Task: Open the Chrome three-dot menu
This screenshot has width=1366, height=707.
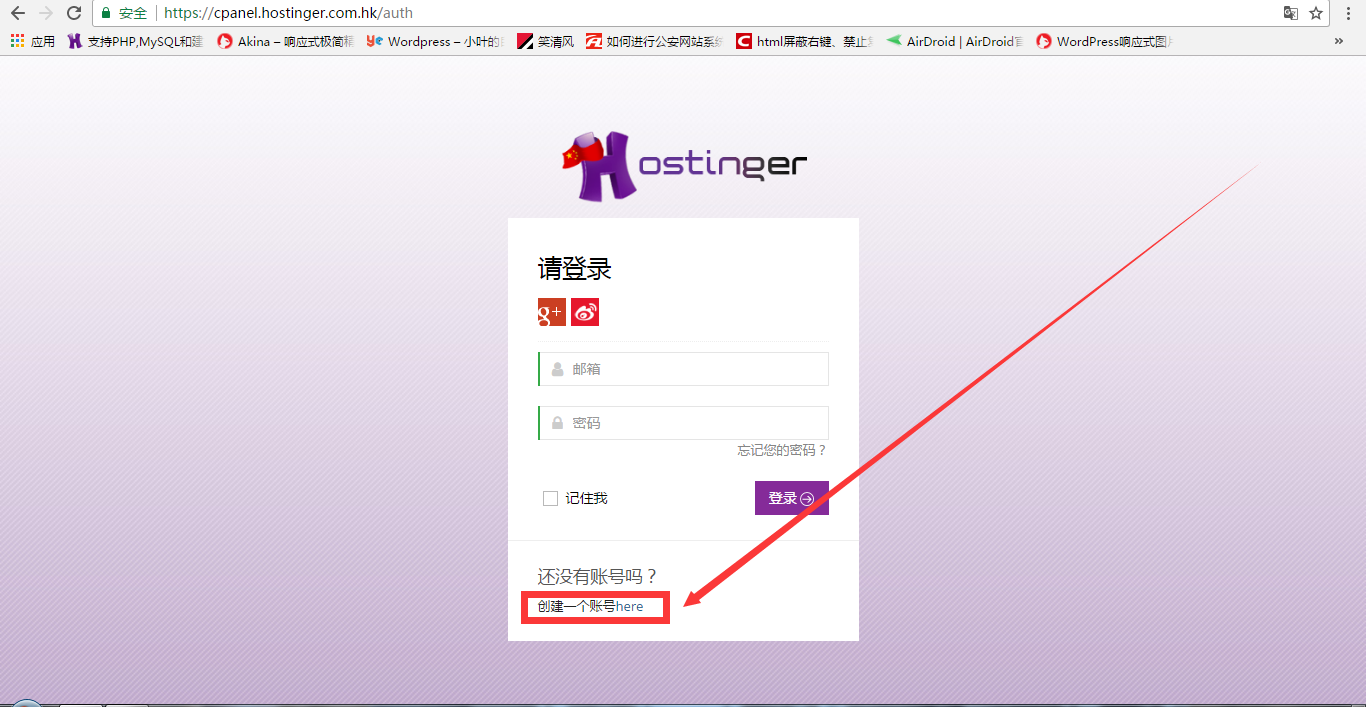Action: 1349,13
